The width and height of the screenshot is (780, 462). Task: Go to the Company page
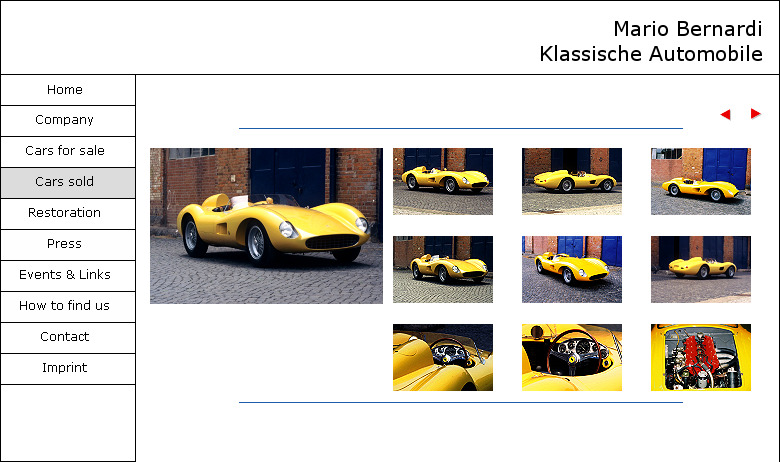[68, 121]
